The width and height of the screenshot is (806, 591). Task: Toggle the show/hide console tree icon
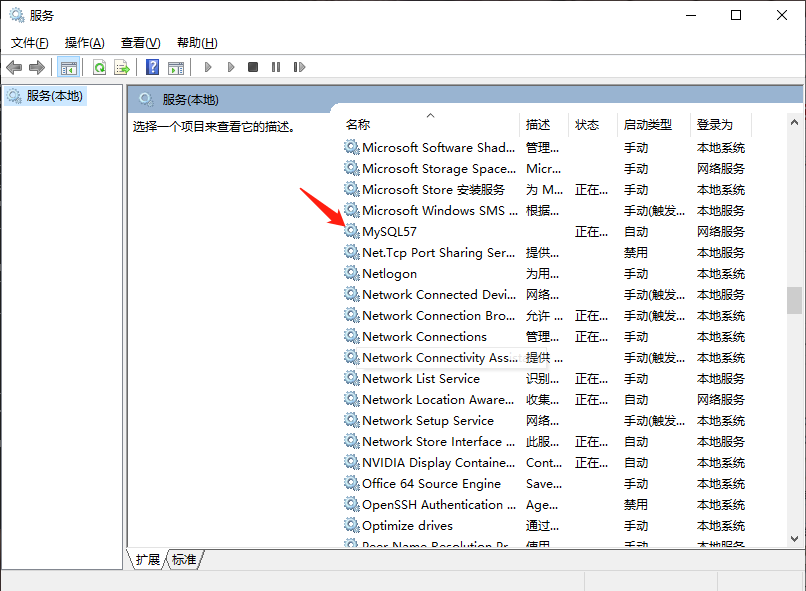(x=68, y=67)
